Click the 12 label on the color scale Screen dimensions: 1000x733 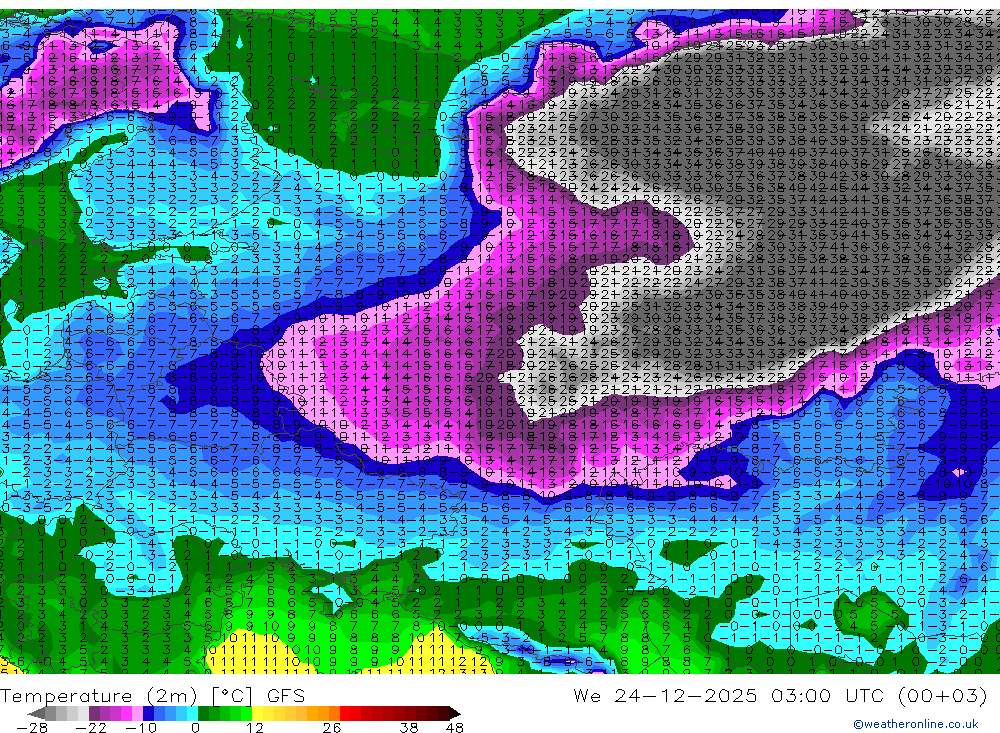click(x=254, y=728)
